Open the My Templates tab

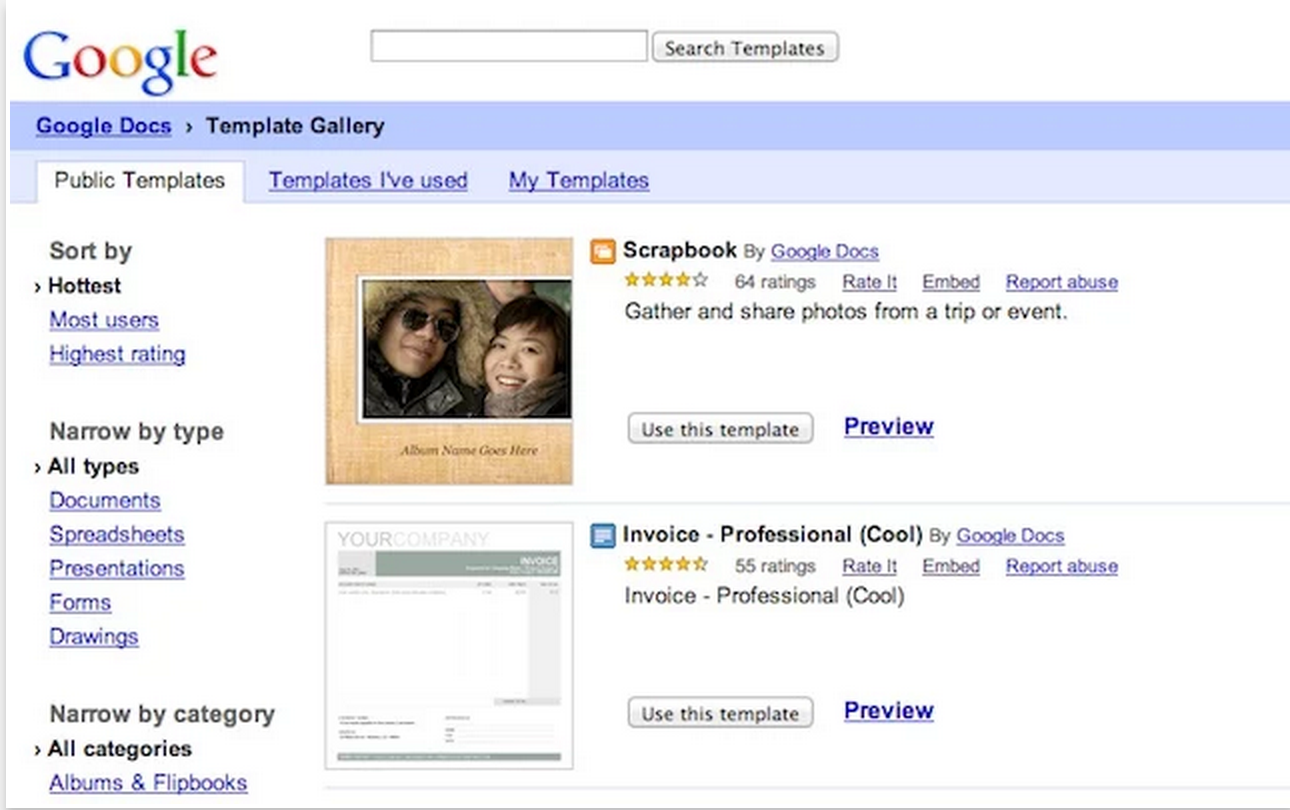tap(579, 181)
